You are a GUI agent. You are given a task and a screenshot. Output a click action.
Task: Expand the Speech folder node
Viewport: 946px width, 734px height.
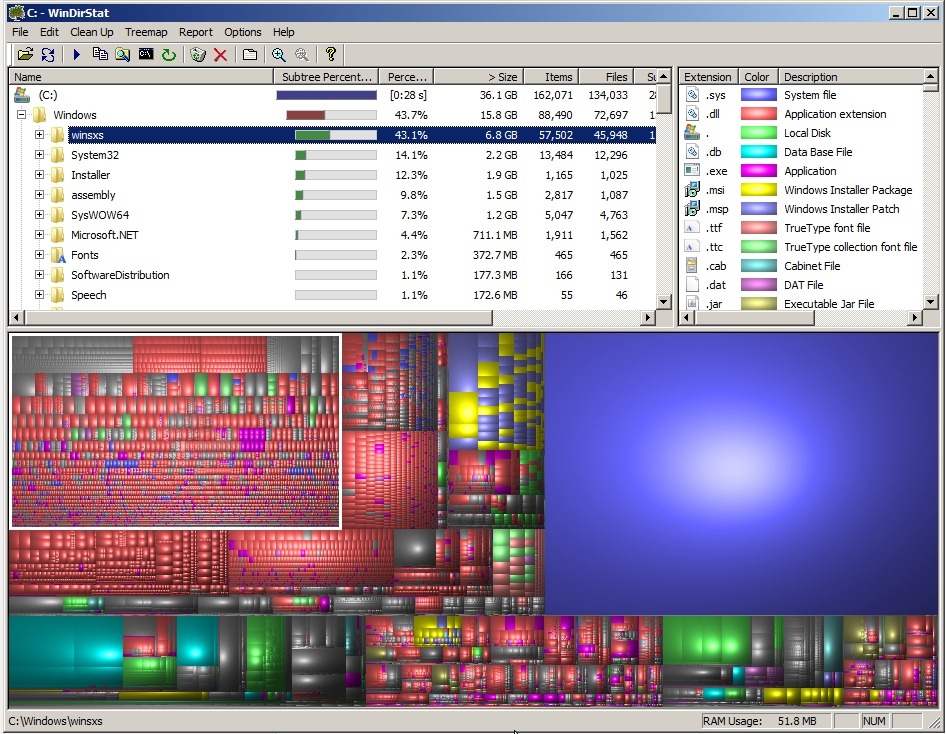(x=39, y=295)
